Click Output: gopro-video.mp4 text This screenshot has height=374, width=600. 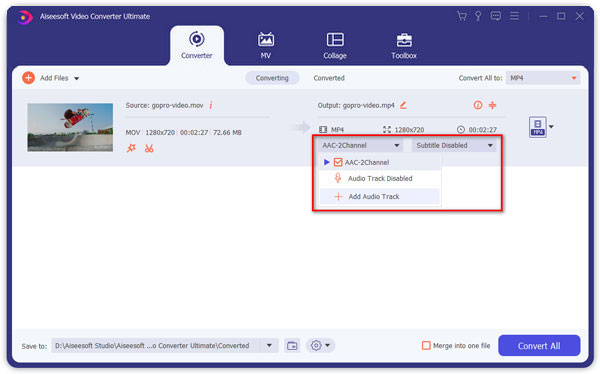pos(356,105)
